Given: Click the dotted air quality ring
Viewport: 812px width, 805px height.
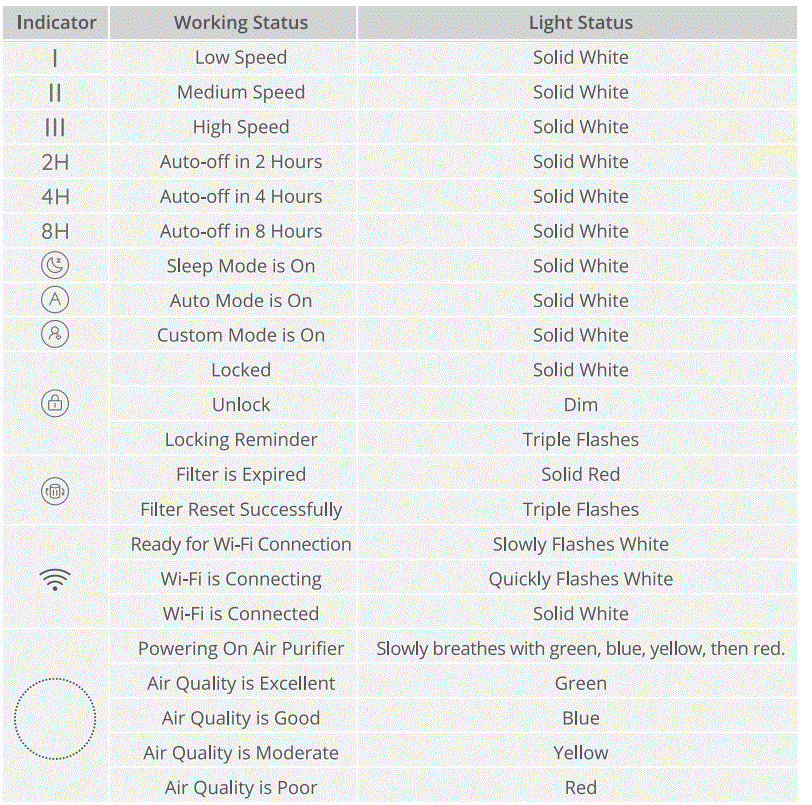Looking at the screenshot, I should (55, 718).
